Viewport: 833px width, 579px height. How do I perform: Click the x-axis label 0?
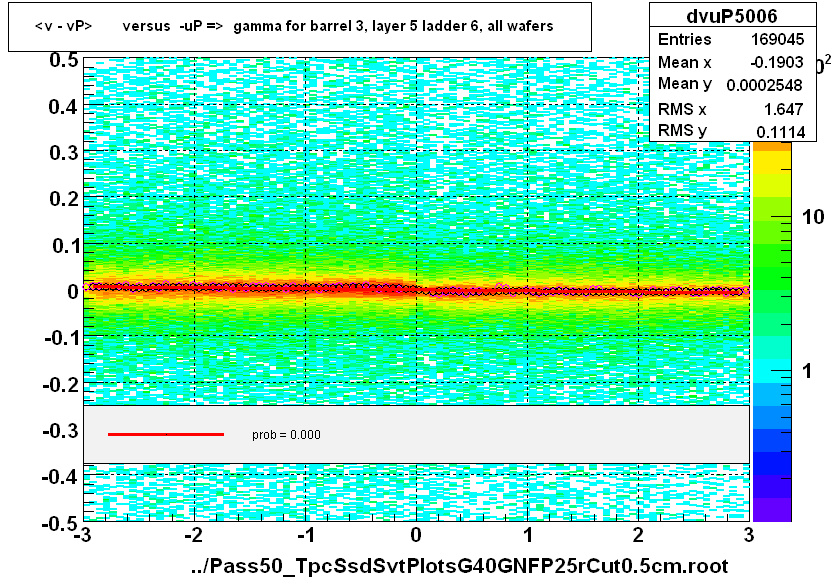416,535
